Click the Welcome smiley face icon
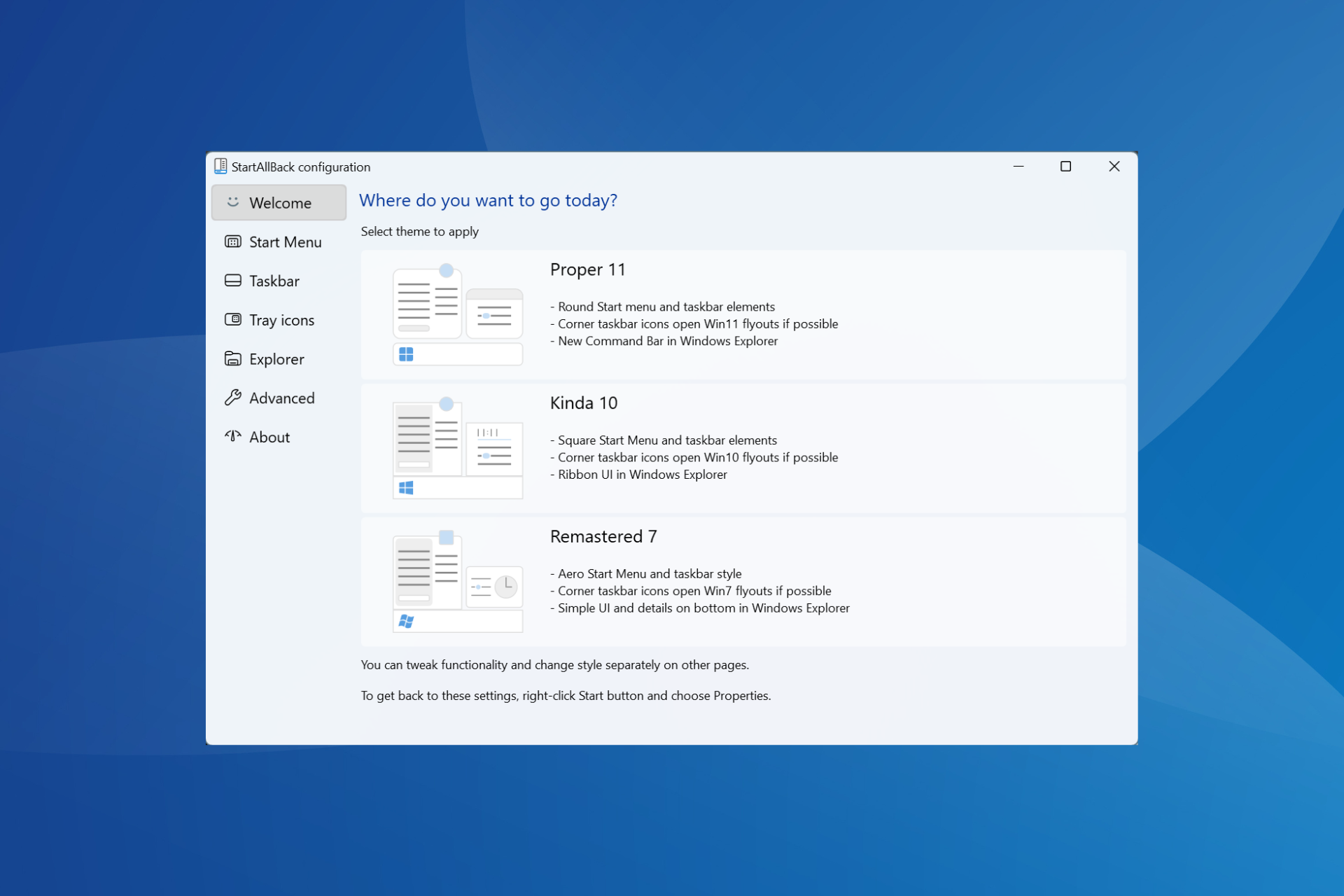This screenshot has width=1344, height=896. click(232, 202)
